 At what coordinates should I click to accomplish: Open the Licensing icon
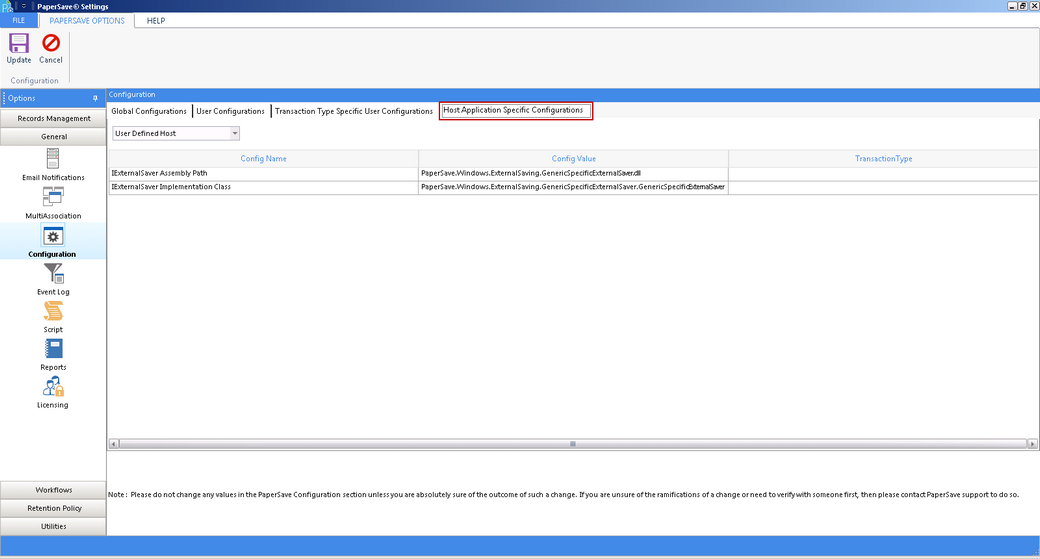coord(53,387)
